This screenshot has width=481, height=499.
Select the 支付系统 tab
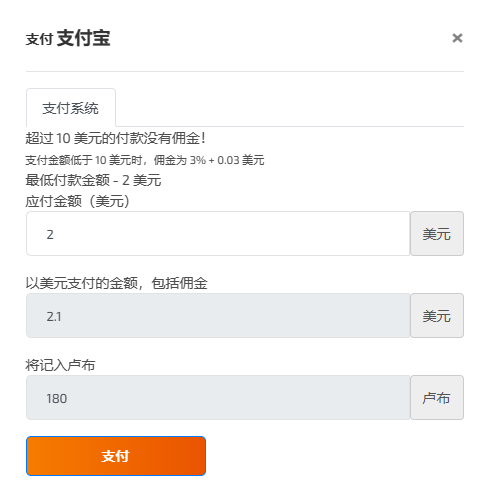point(71,108)
